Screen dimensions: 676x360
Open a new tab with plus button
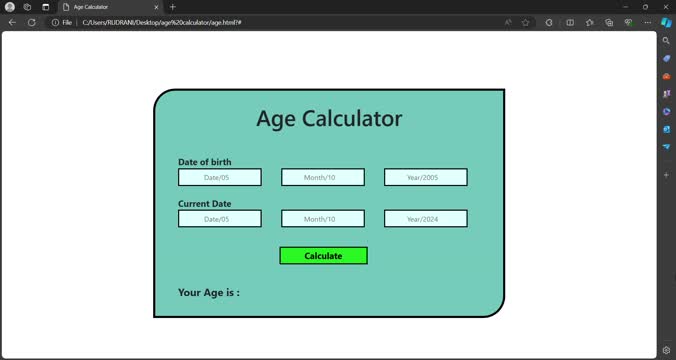click(172, 7)
